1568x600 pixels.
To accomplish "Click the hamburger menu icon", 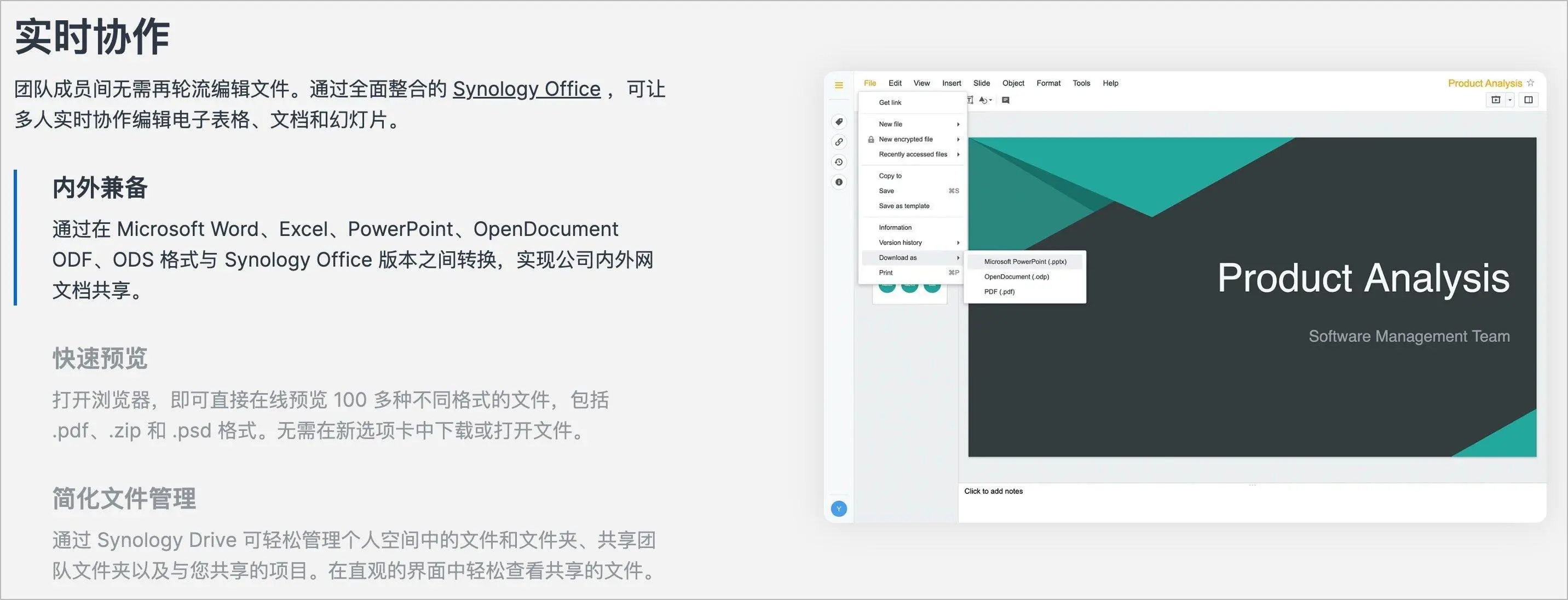I will click(839, 85).
